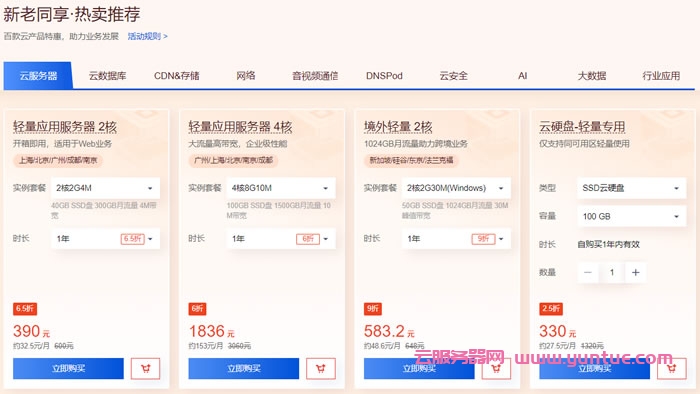700x394 pixels.
Task: Add 轻量应用服务器 4核 to shopping cart
Action: [321, 369]
